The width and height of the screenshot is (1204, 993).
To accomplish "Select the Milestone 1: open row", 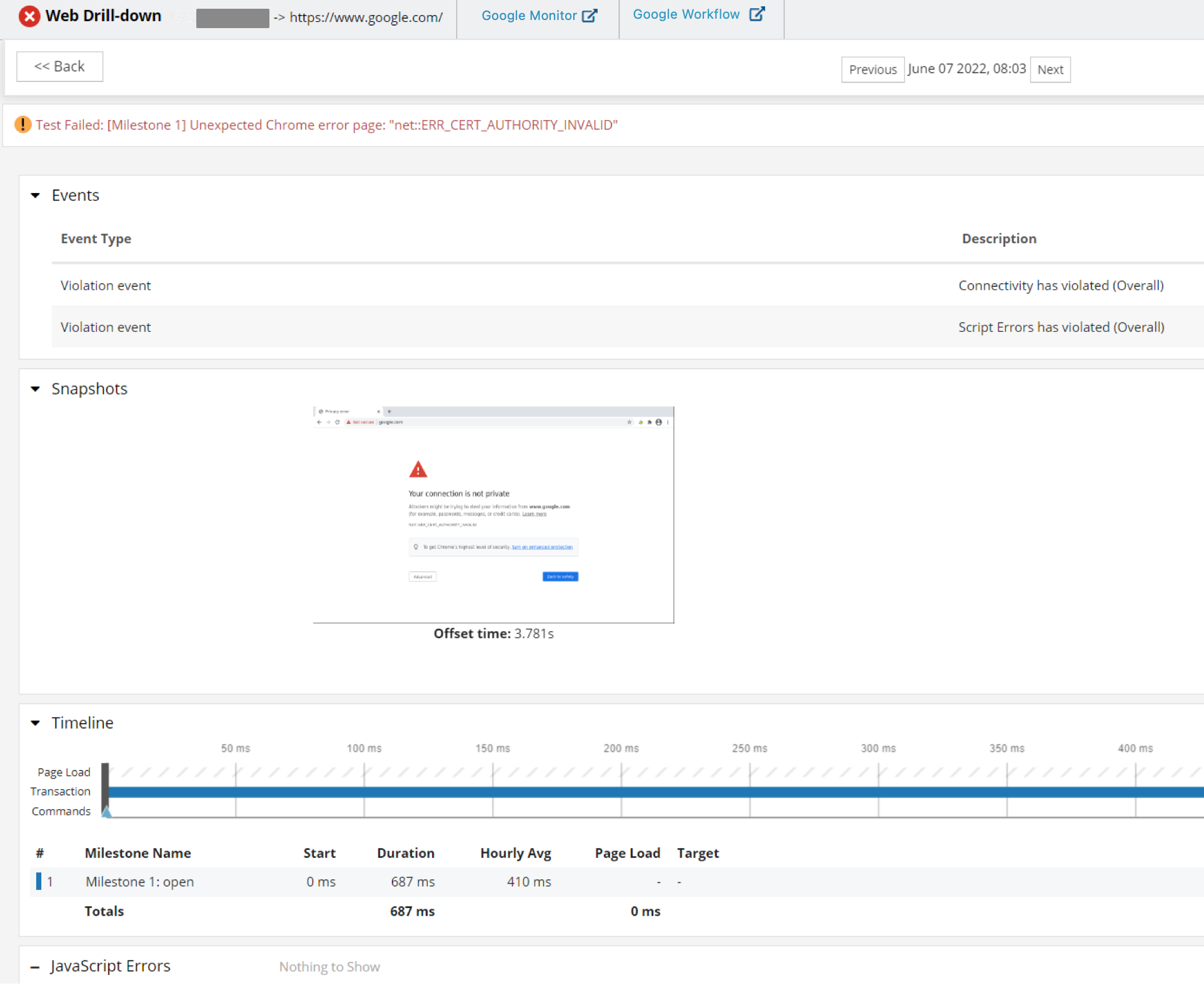I will click(x=139, y=882).
